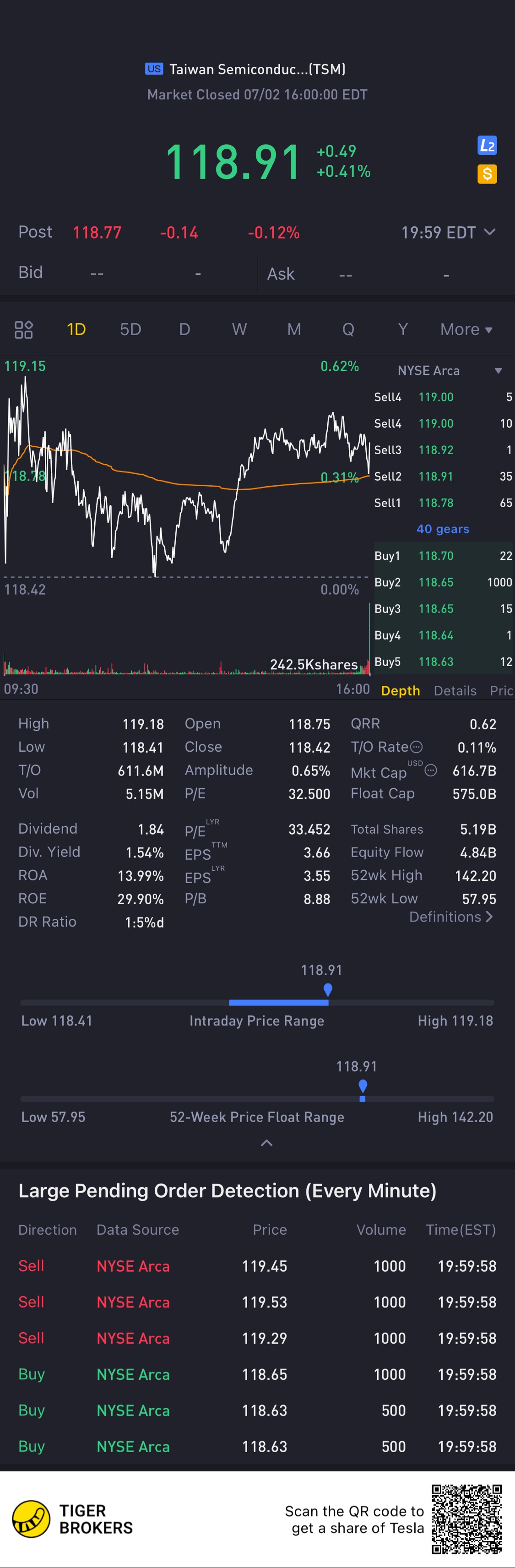
Task: Tap the orange dollar sign icon
Action: pos(487,175)
